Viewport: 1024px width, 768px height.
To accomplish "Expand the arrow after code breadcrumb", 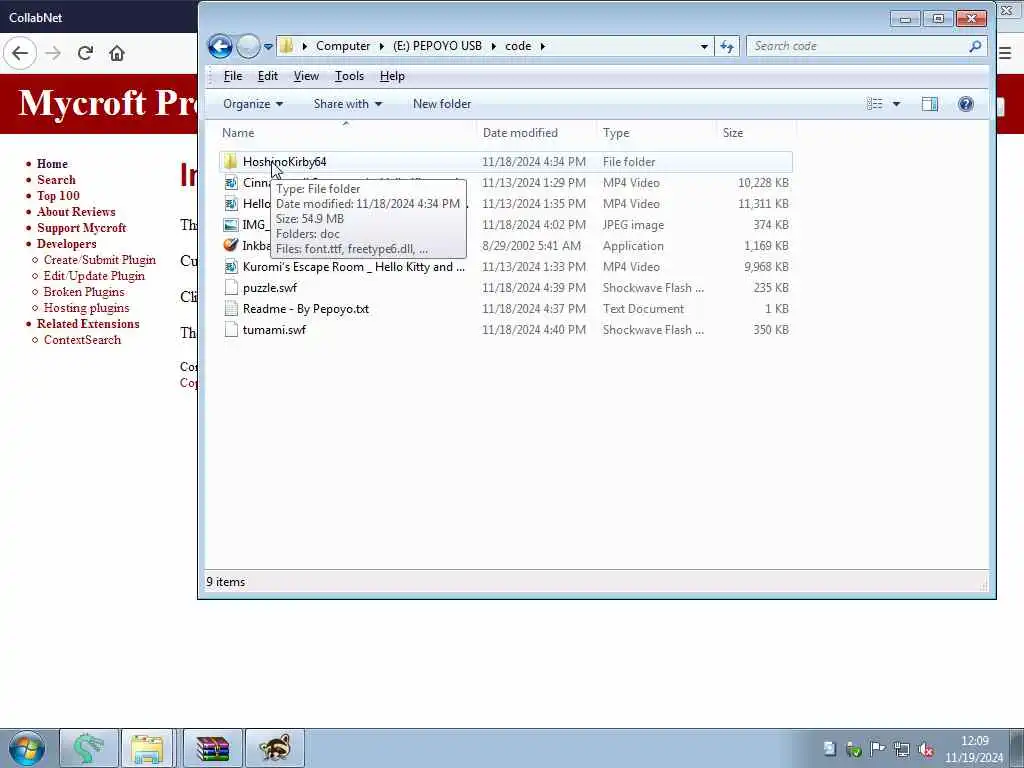I will [543, 46].
